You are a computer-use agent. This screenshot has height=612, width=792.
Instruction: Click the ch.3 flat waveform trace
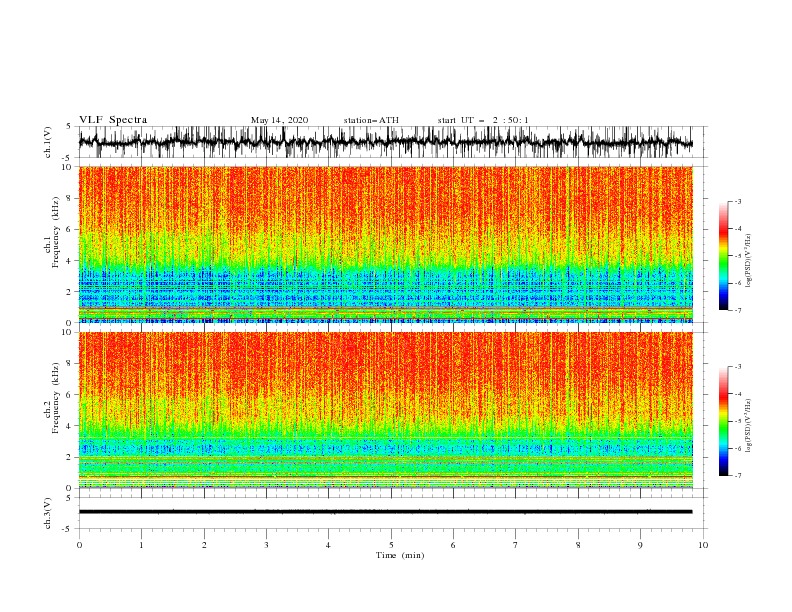[x=385, y=512]
